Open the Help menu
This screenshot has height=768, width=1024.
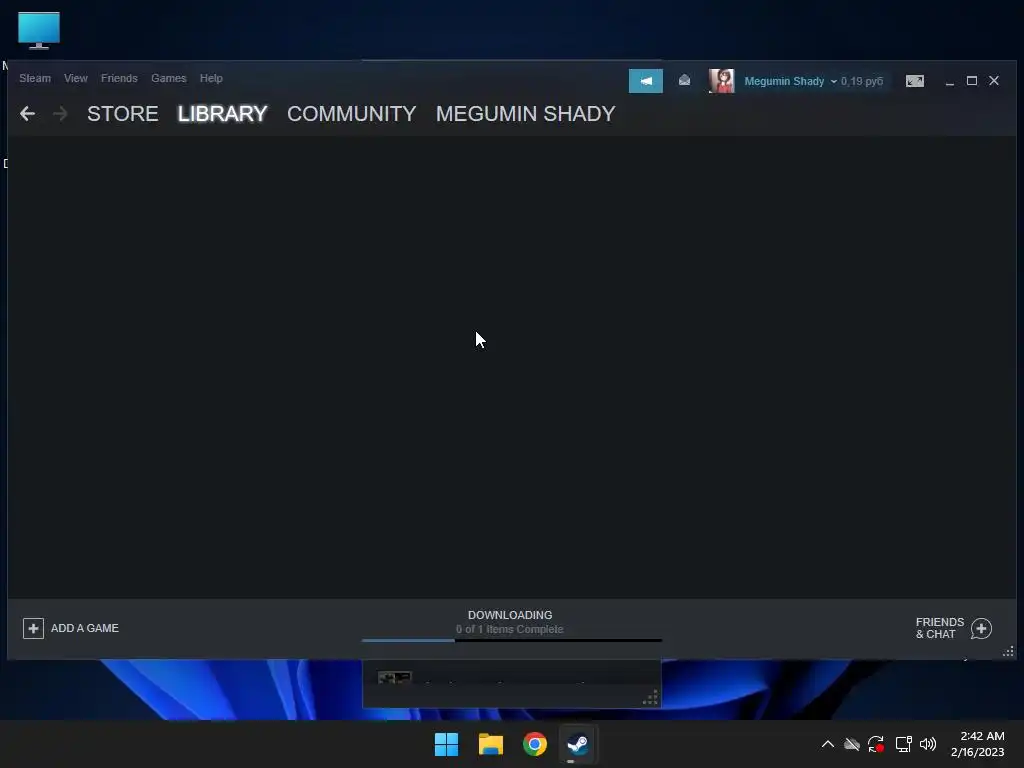coord(211,78)
